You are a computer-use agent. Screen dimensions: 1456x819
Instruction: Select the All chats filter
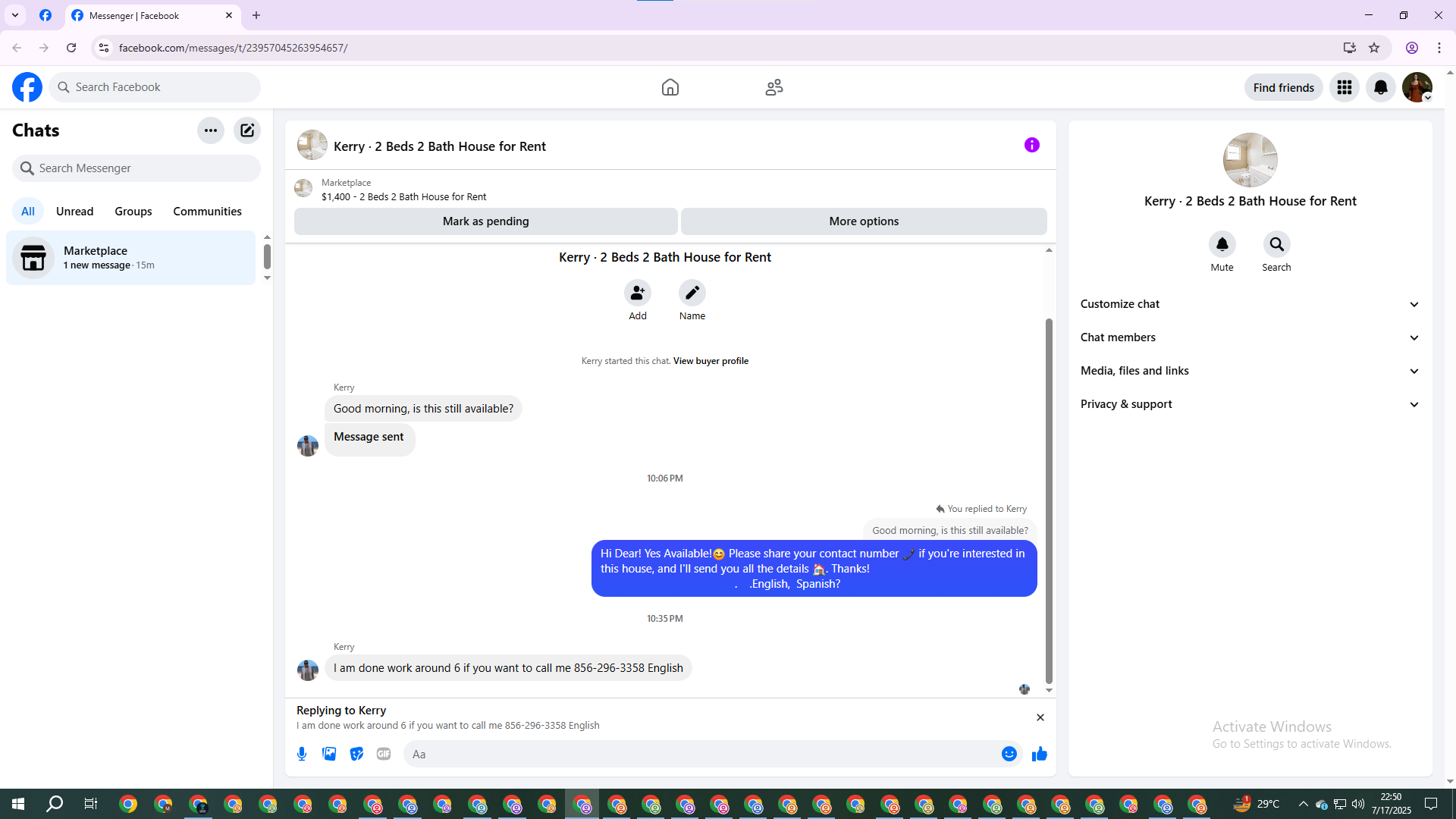coord(28,212)
